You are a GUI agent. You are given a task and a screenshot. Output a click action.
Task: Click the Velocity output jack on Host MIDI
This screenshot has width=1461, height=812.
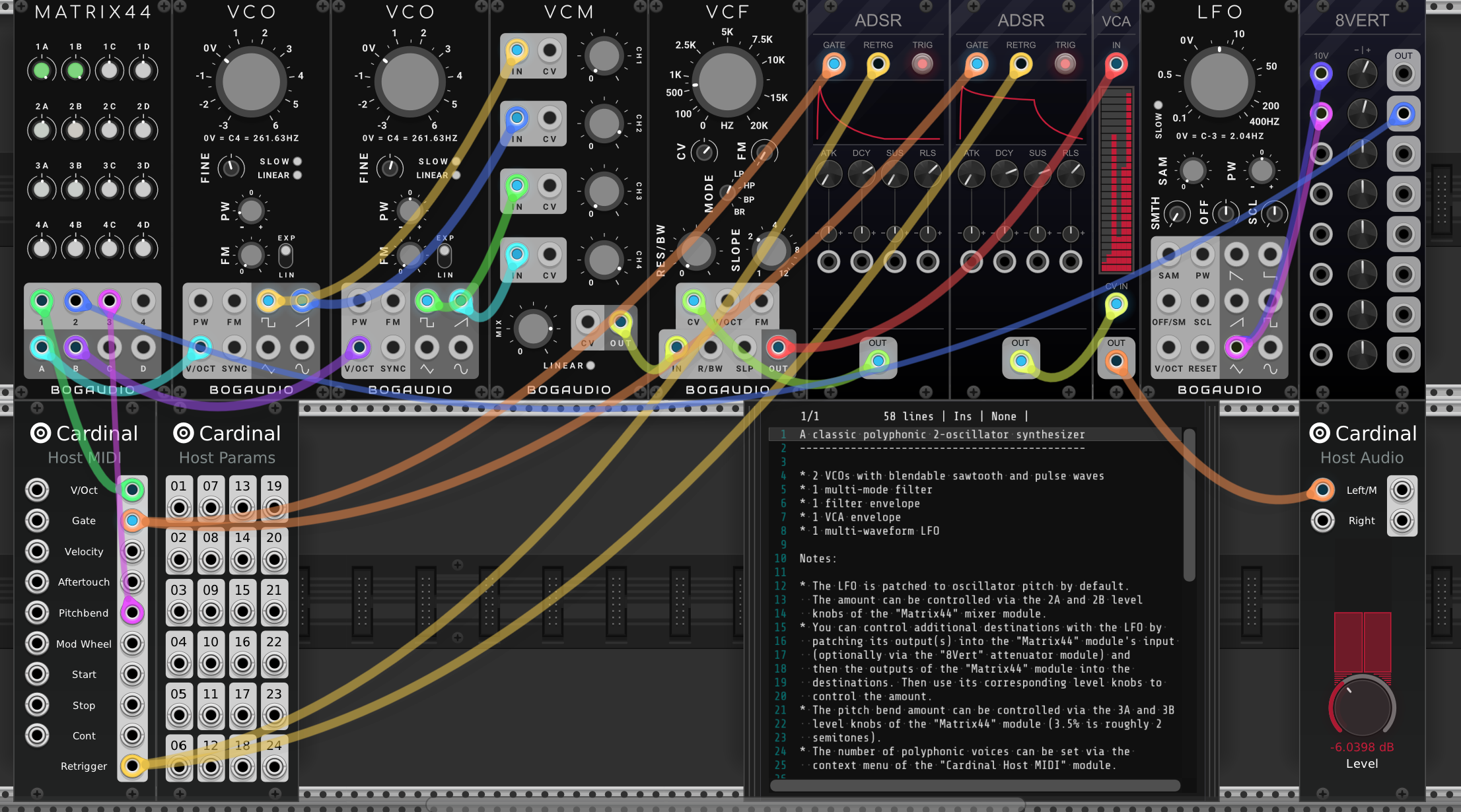click(132, 551)
